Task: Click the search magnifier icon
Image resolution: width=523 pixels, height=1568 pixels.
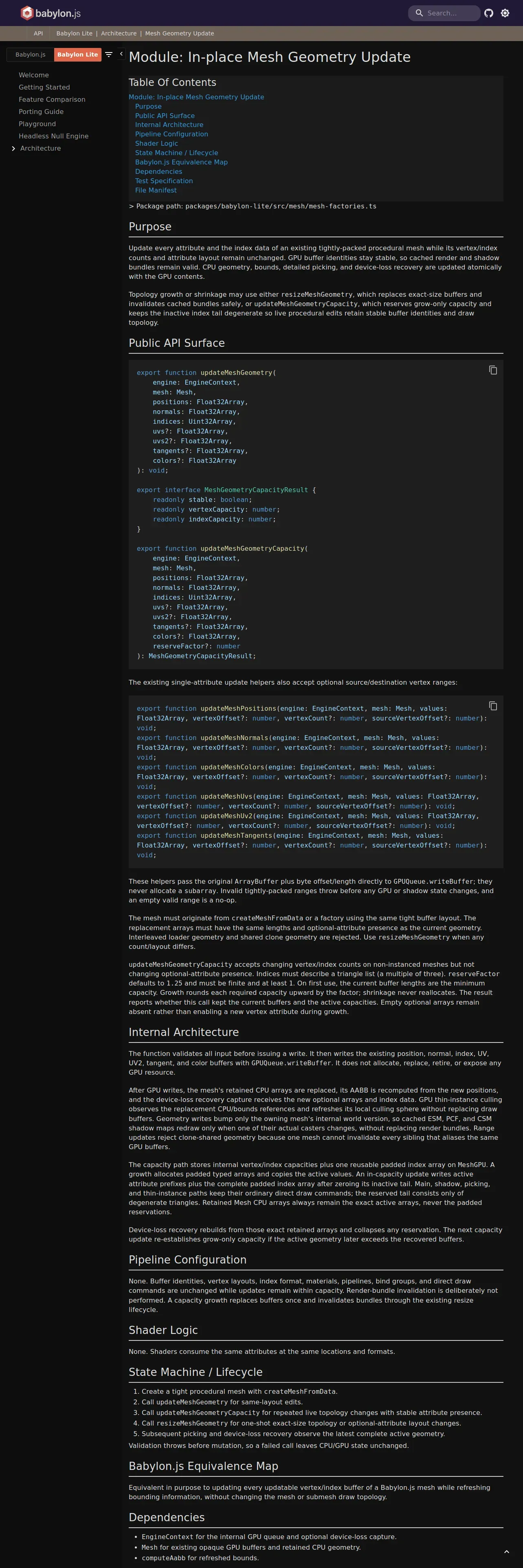Action: 419,13
